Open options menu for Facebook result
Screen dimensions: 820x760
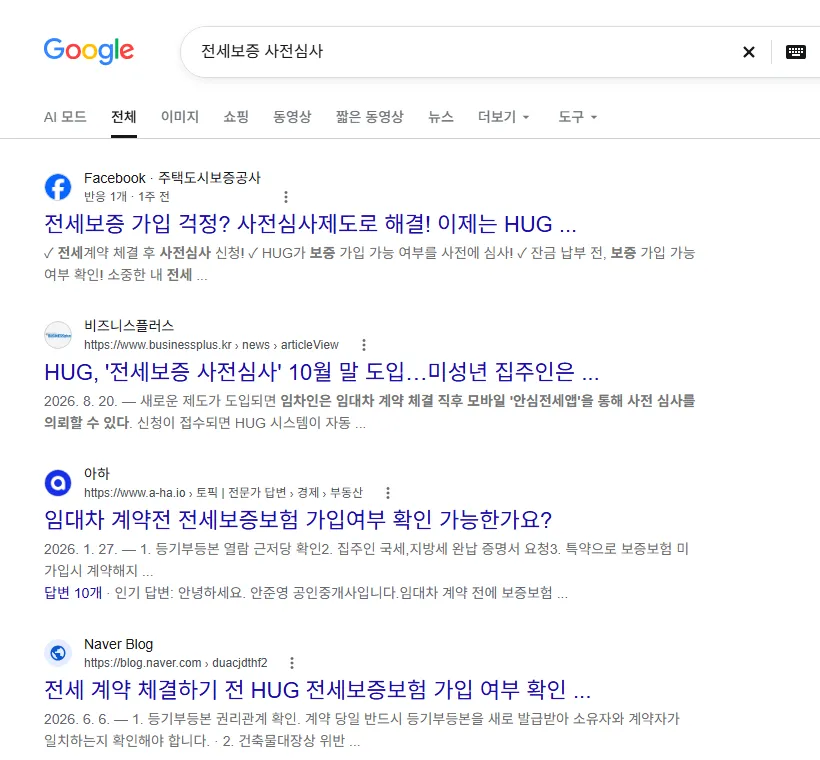coord(286,197)
